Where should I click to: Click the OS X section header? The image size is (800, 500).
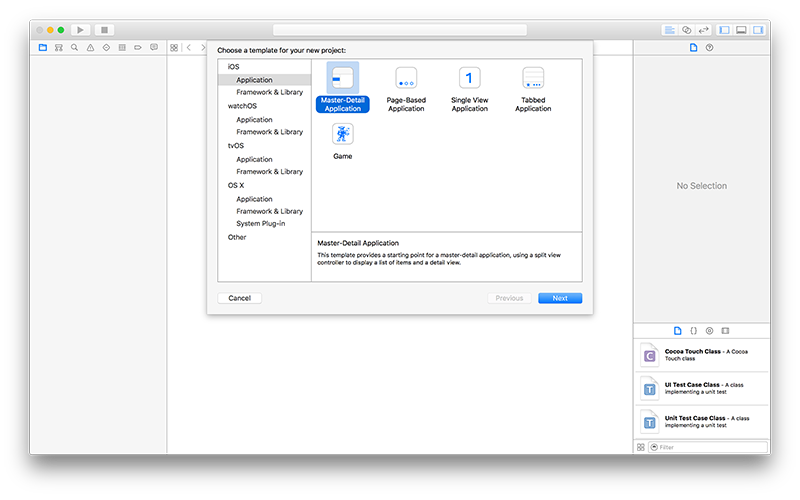click(236, 186)
